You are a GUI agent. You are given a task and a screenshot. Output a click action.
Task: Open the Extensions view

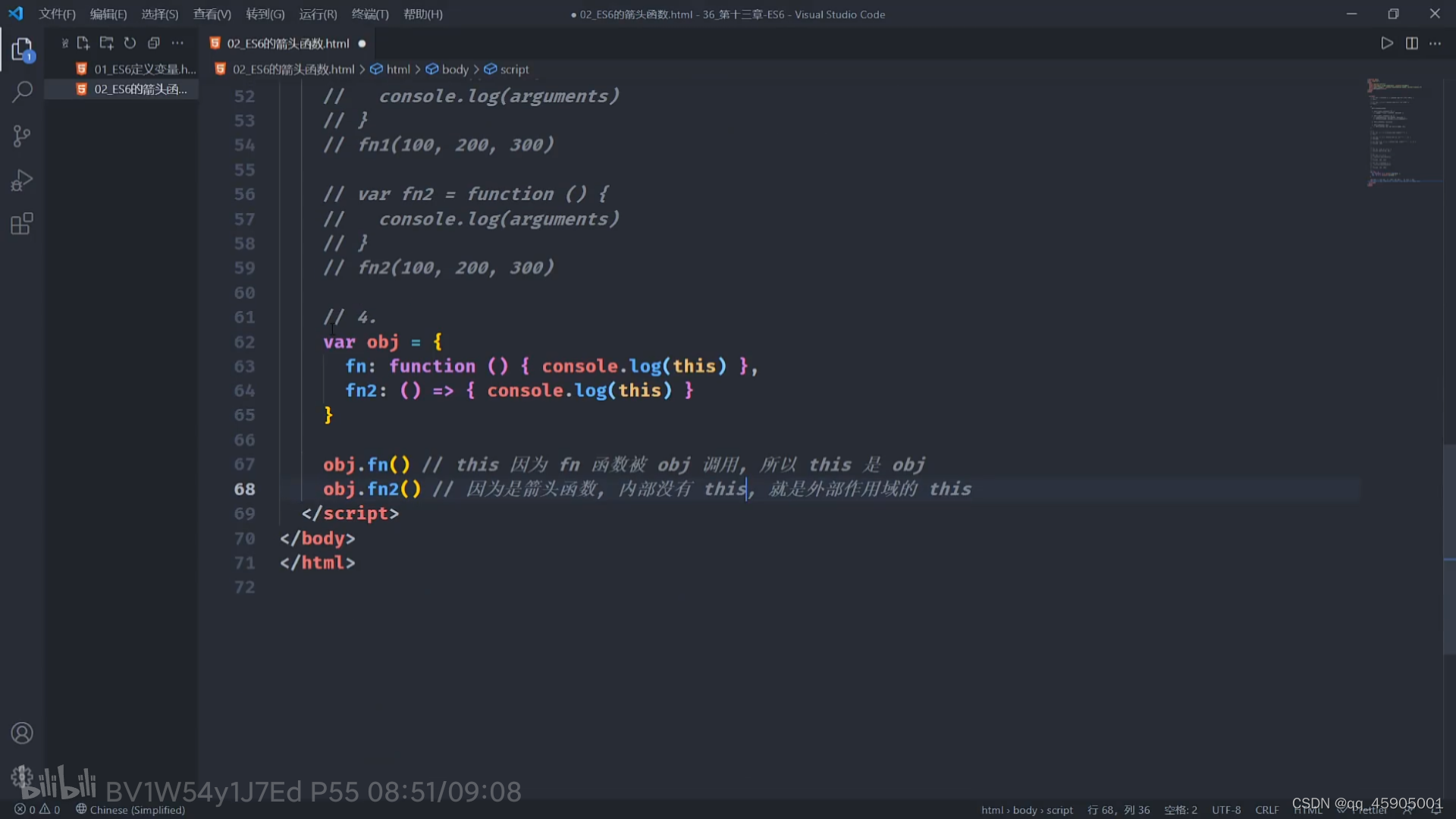coord(22,224)
